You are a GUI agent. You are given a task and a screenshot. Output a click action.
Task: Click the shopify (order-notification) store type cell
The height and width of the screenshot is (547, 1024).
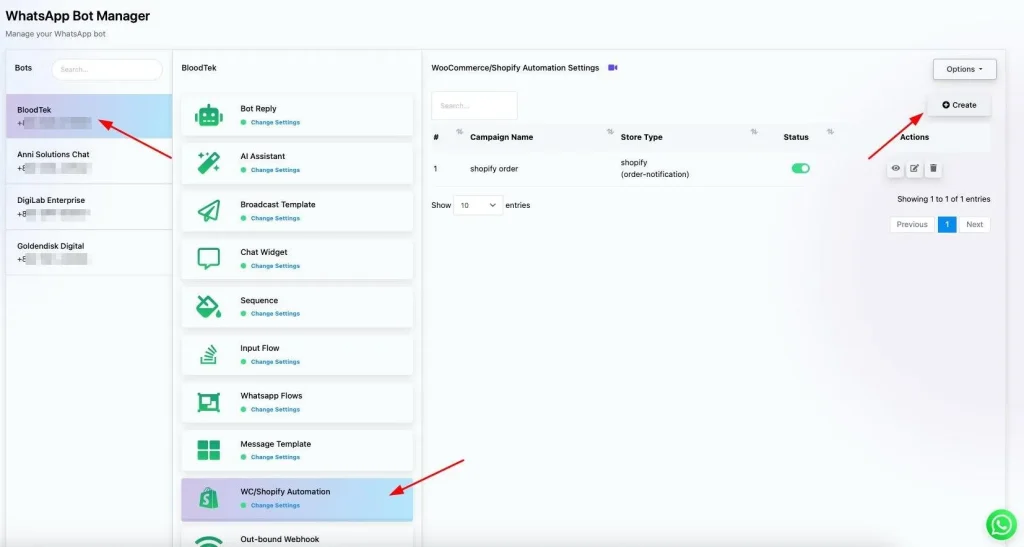click(x=654, y=168)
